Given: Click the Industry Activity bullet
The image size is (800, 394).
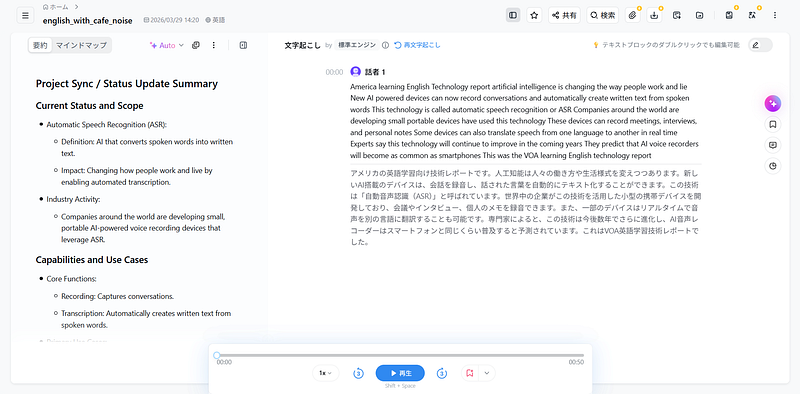Looking at the screenshot, I should tap(73, 199).
